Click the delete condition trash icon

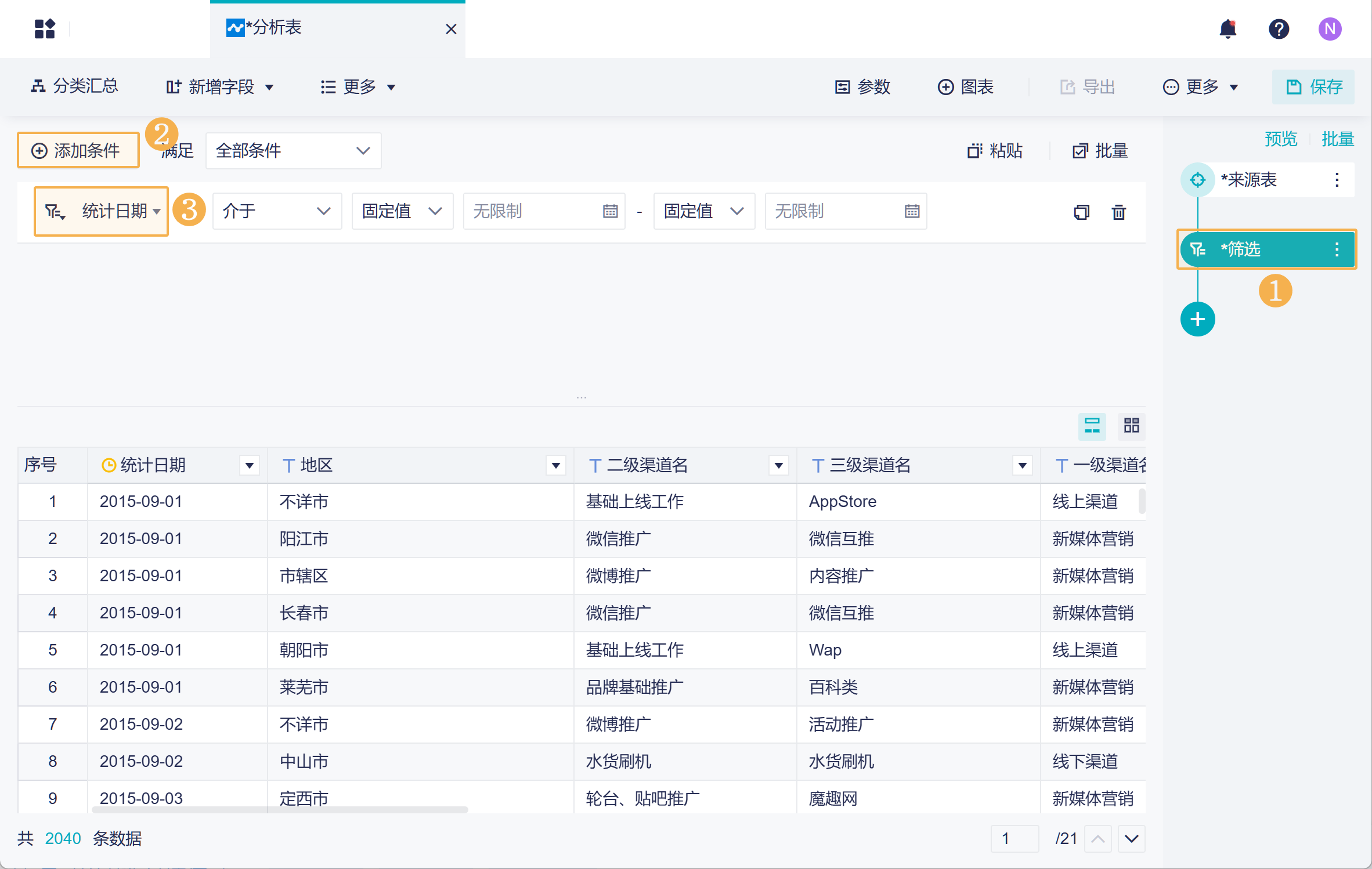click(x=1118, y=212)
